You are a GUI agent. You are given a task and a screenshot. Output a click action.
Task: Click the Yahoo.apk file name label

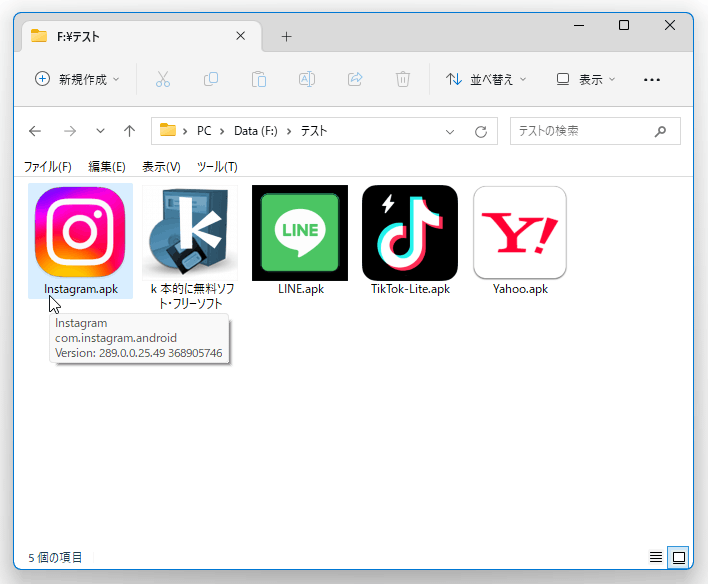[520, 289]
